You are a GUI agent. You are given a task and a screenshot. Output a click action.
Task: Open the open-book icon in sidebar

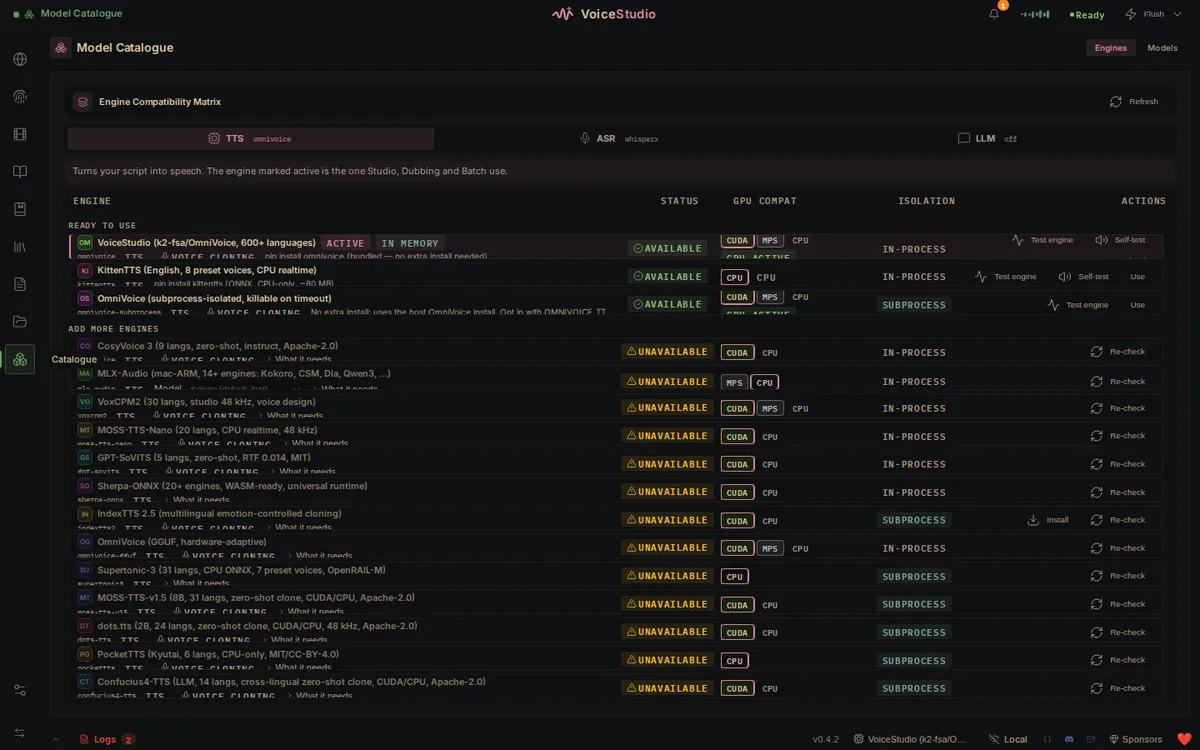point(20,172)
